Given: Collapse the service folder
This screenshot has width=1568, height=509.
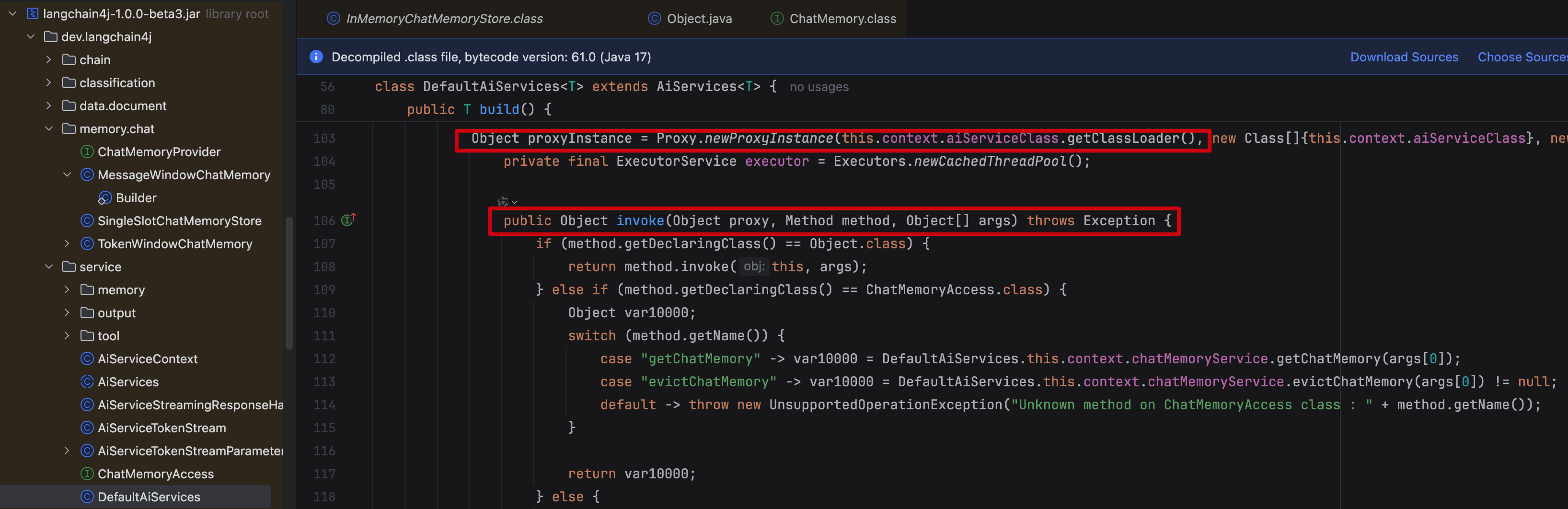Looking at the screenshot, I should 49,267.
